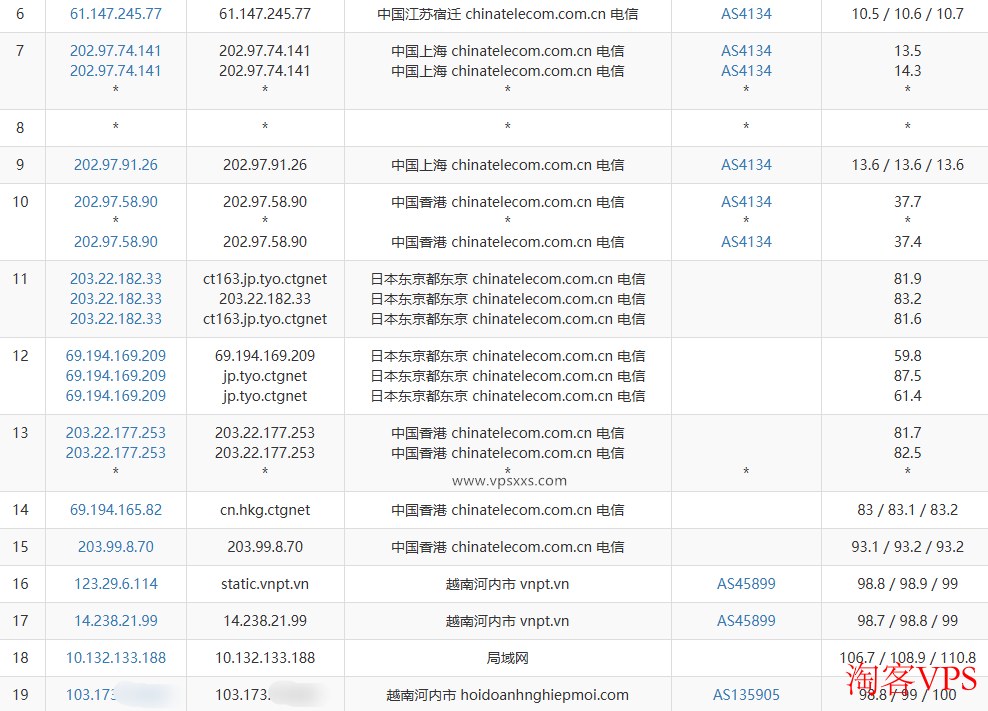Select latency value 10.5 / 10.6 / 10.7
Screen dimensions: 988x711
click(x=907, y=14)
